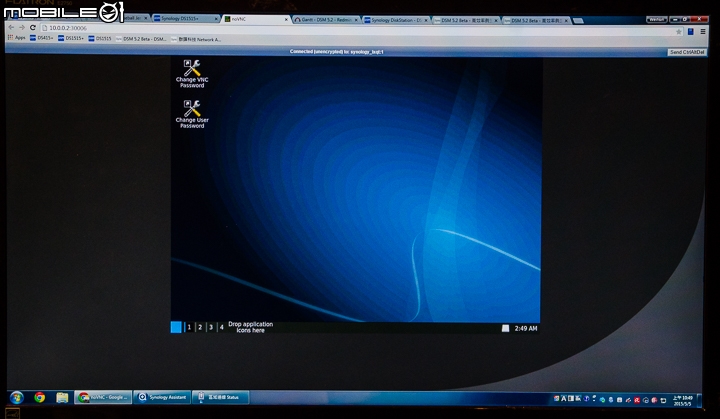
Task: Open the DS415+ bookmark
Action: coord(42,38)
